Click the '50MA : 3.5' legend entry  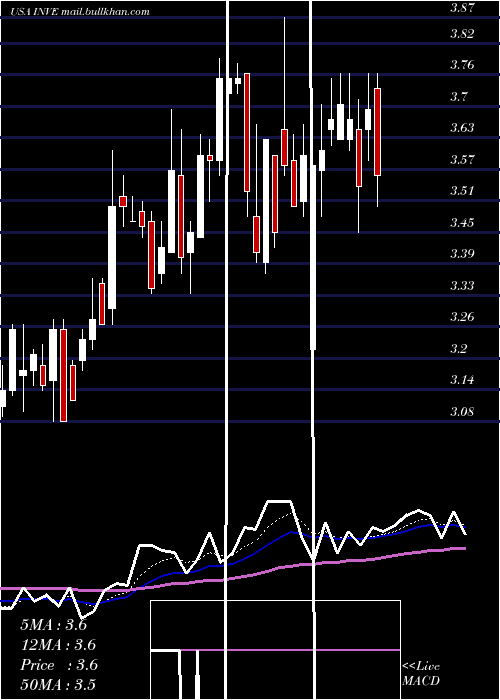58,684
